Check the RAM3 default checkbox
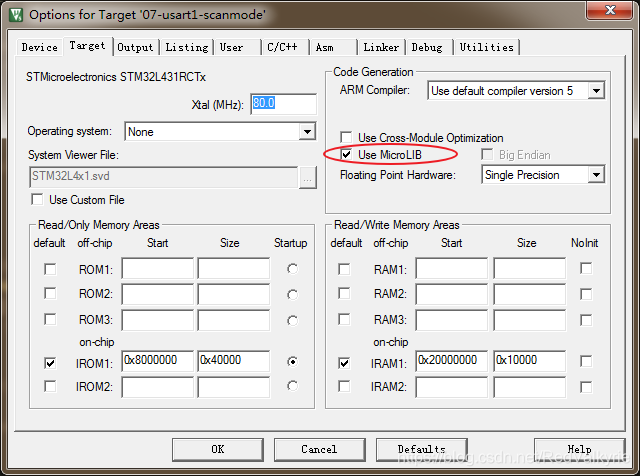 (x=344, y=319)
